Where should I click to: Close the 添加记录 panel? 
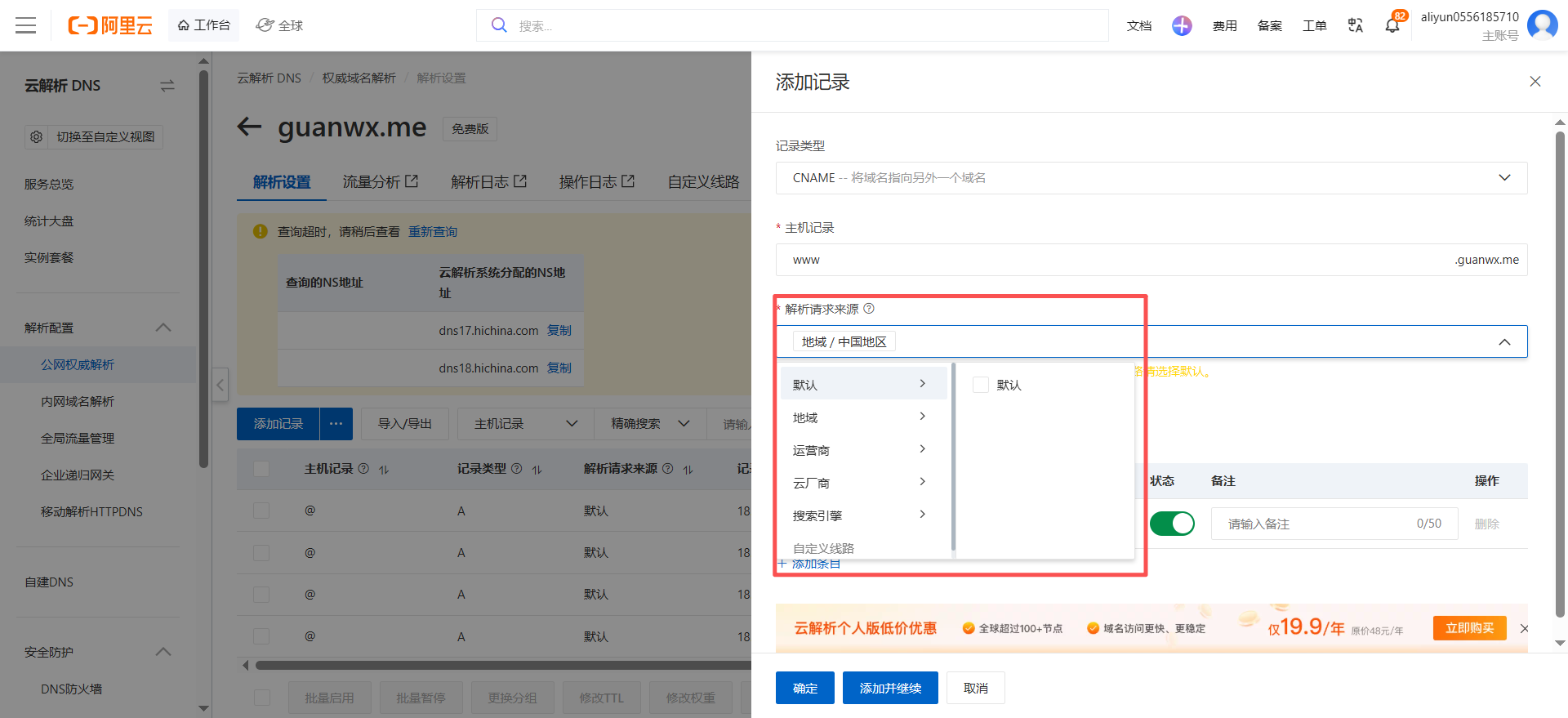(x=1535, y=82)
